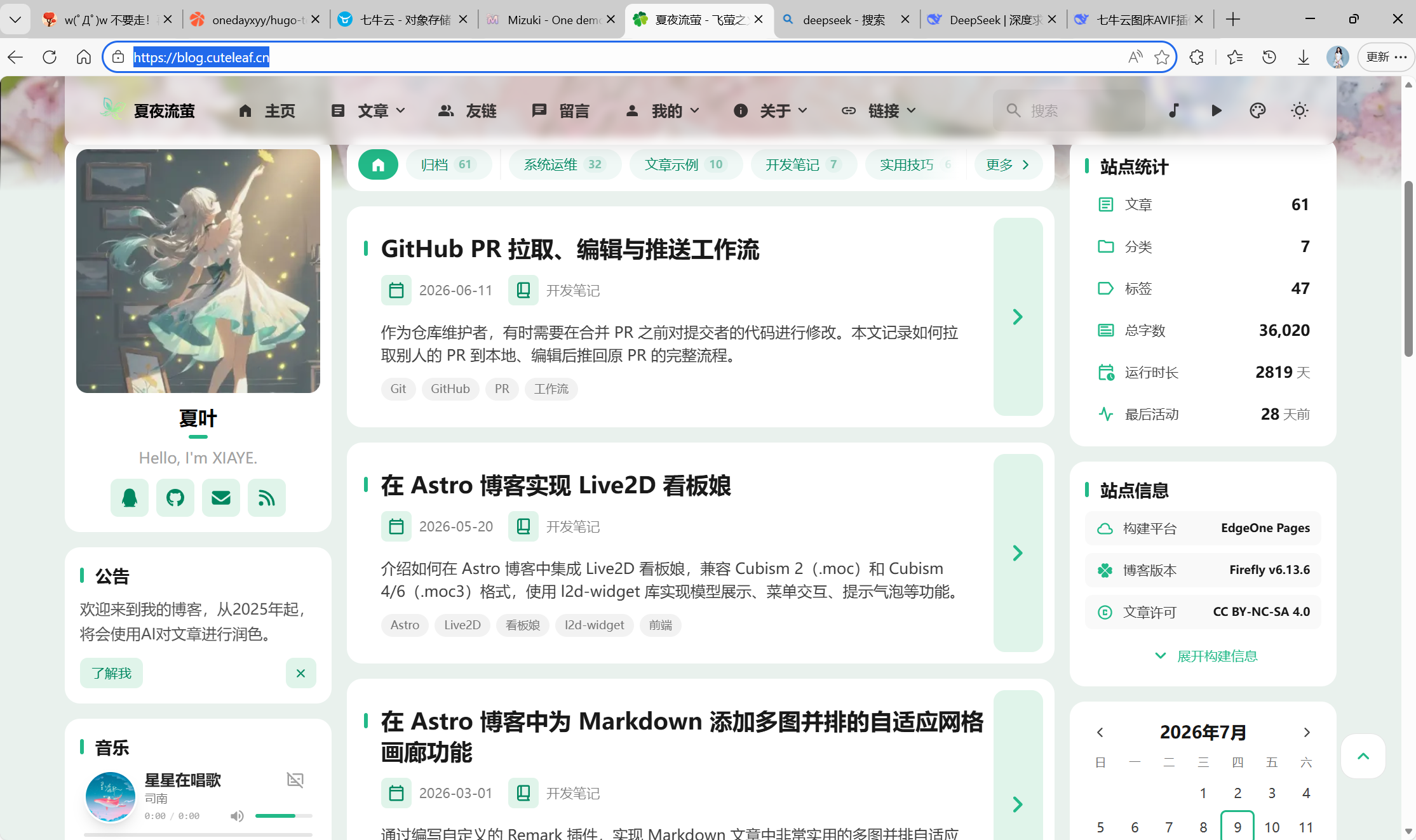
Task: Expand 展开构建信息 section
Action: coord(1206,656)
